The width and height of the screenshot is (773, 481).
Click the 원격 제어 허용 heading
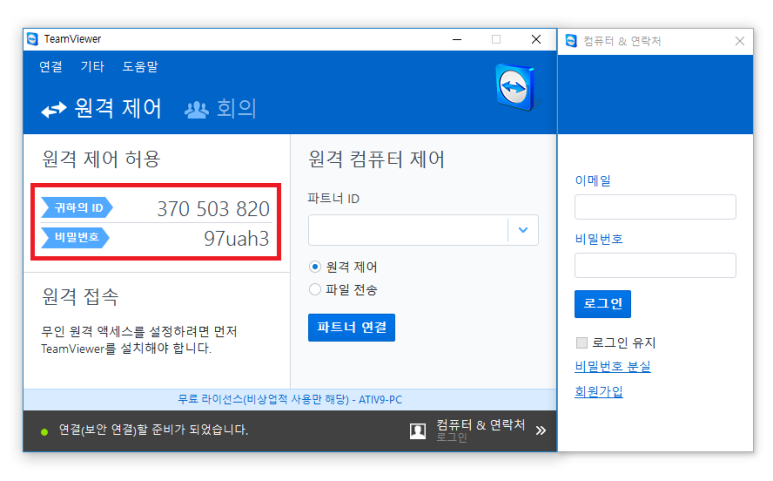[101, 159]
